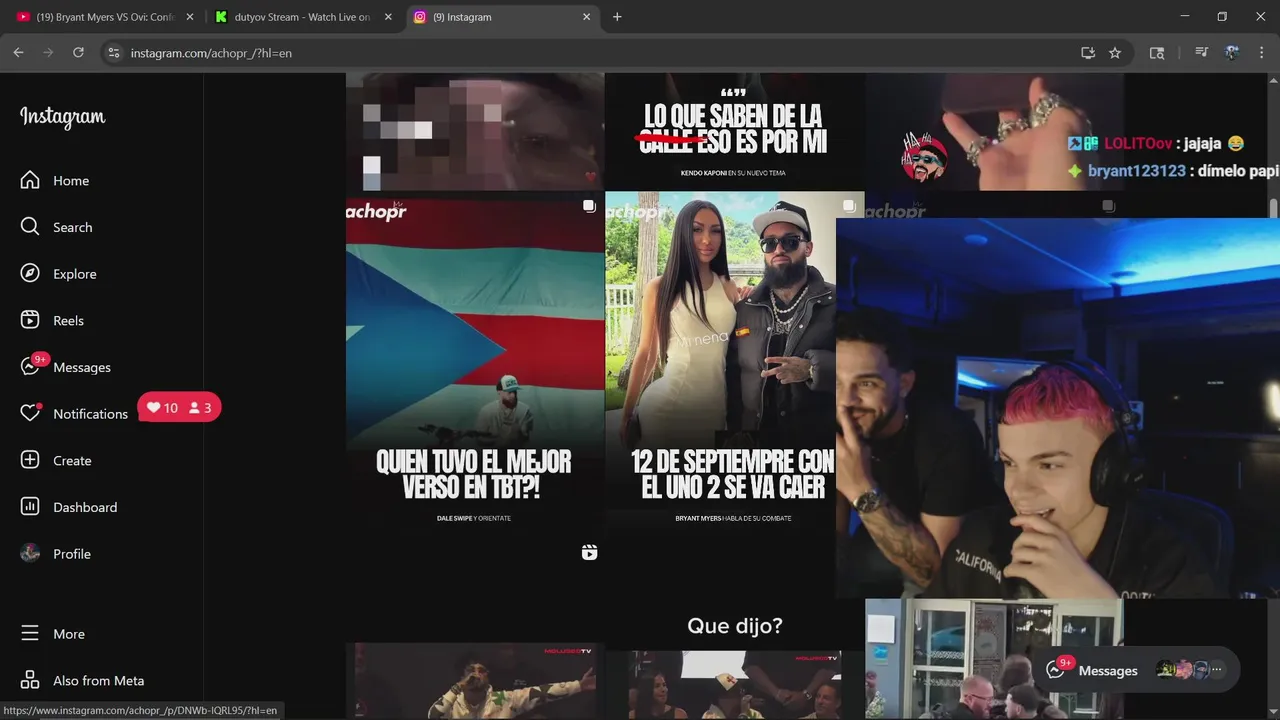Click the browser Back arrow
This screenshot has width=1280, height=720.
coord(18,53)
